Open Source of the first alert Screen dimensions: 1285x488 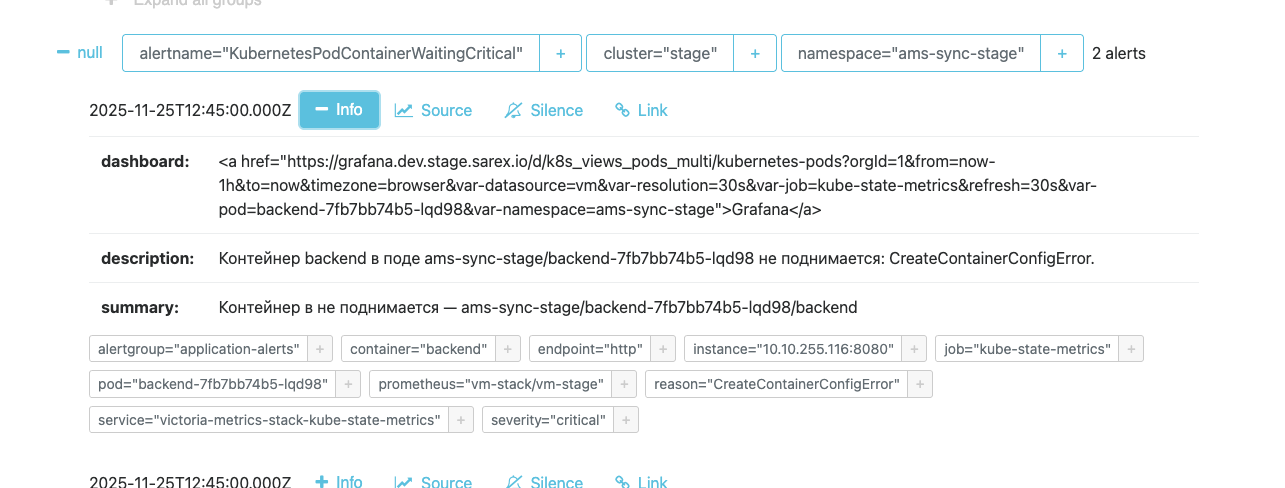pos(433,110)
